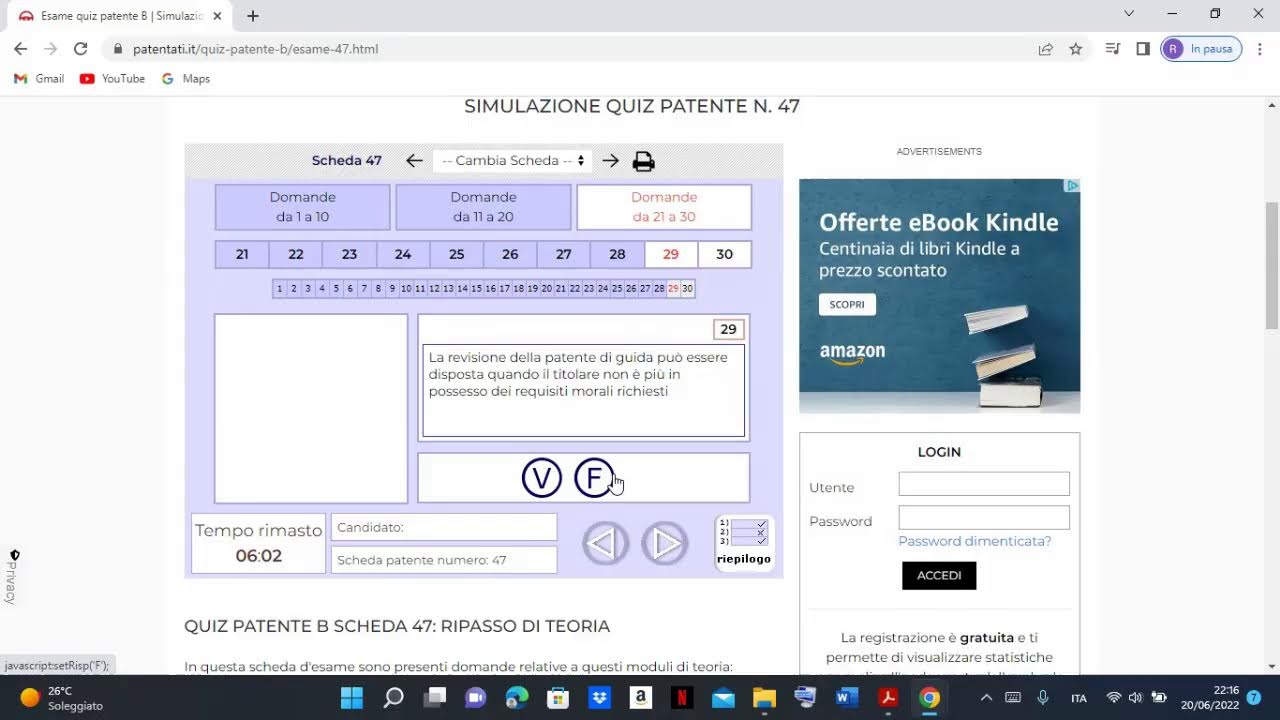Bookmark this page with the star icon
Screen dimensions: 1280x720
1076,48
